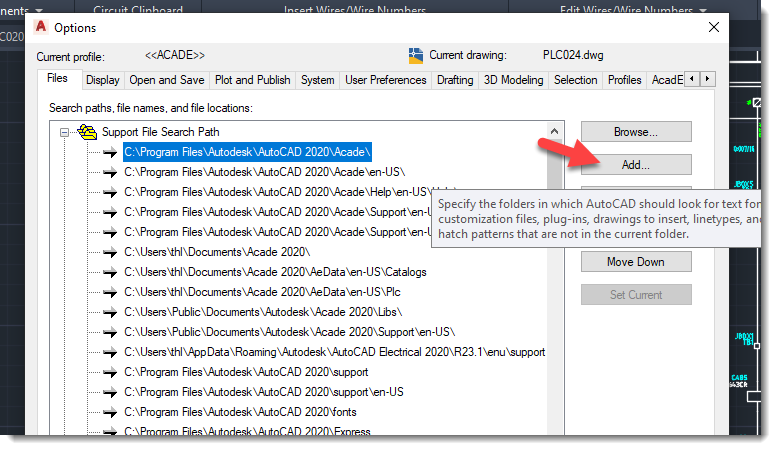Click the Current drawing file icon
The height and width of the screenshot is (450, 776).
[417, 55]
